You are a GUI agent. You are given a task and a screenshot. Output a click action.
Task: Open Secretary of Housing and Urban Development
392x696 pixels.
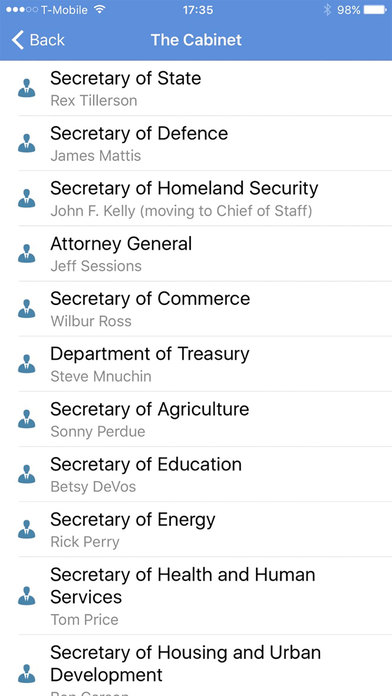pyautogui.click(x=196, y=666)
